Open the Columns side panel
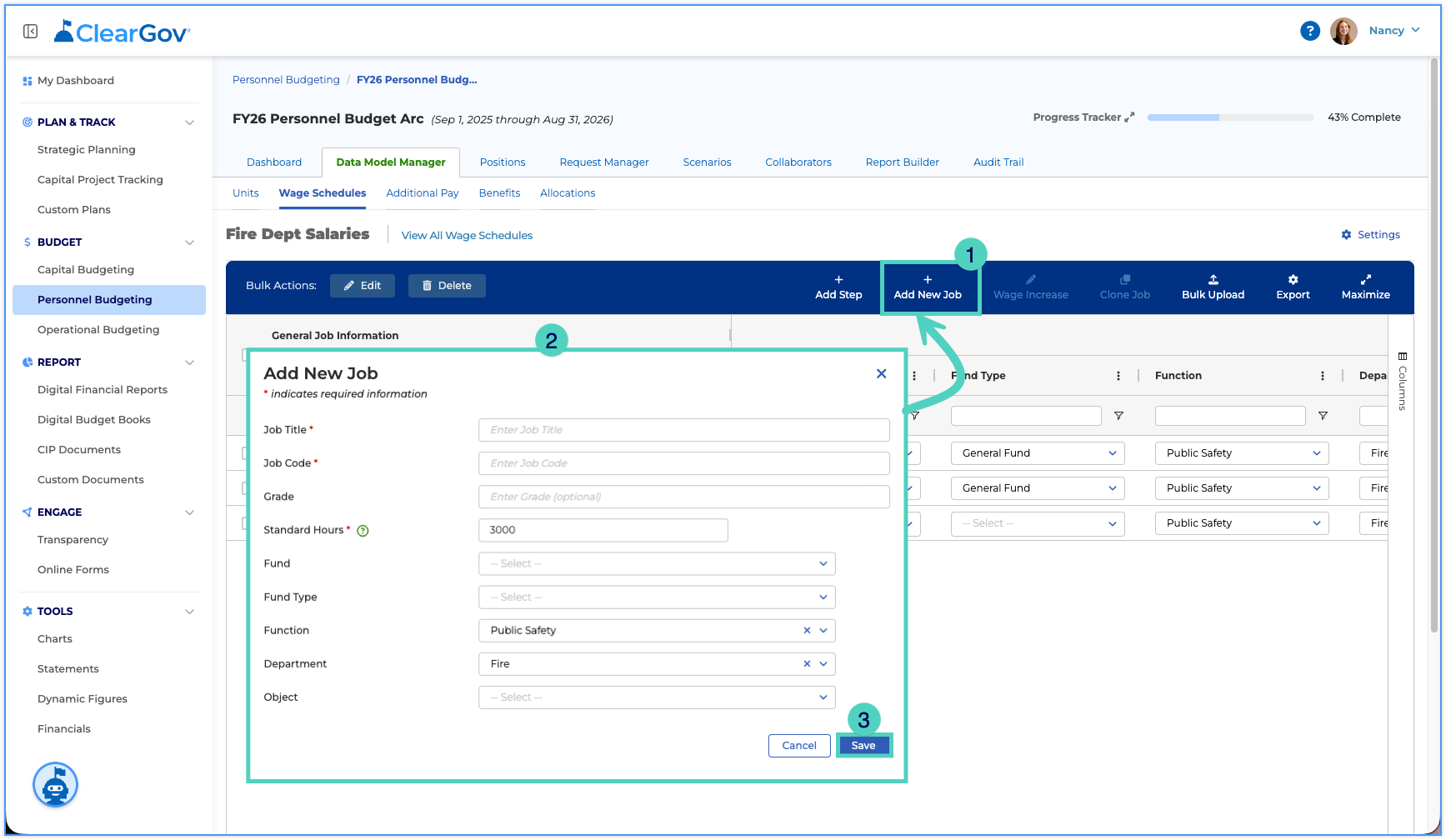The image size is (1446, 840). point(1402,381)
